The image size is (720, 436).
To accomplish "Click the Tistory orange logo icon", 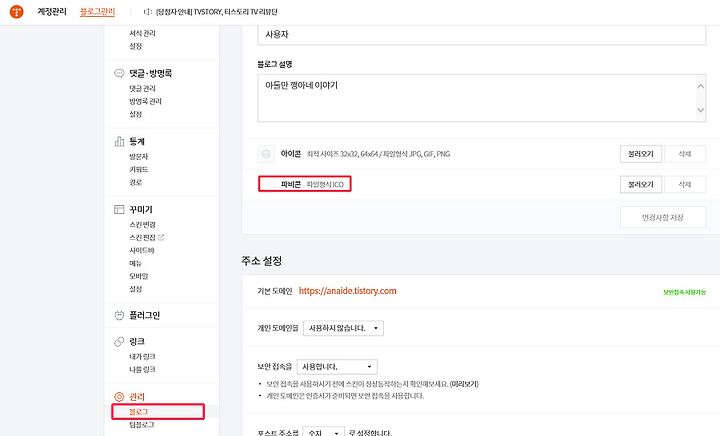I will (17, 11).
